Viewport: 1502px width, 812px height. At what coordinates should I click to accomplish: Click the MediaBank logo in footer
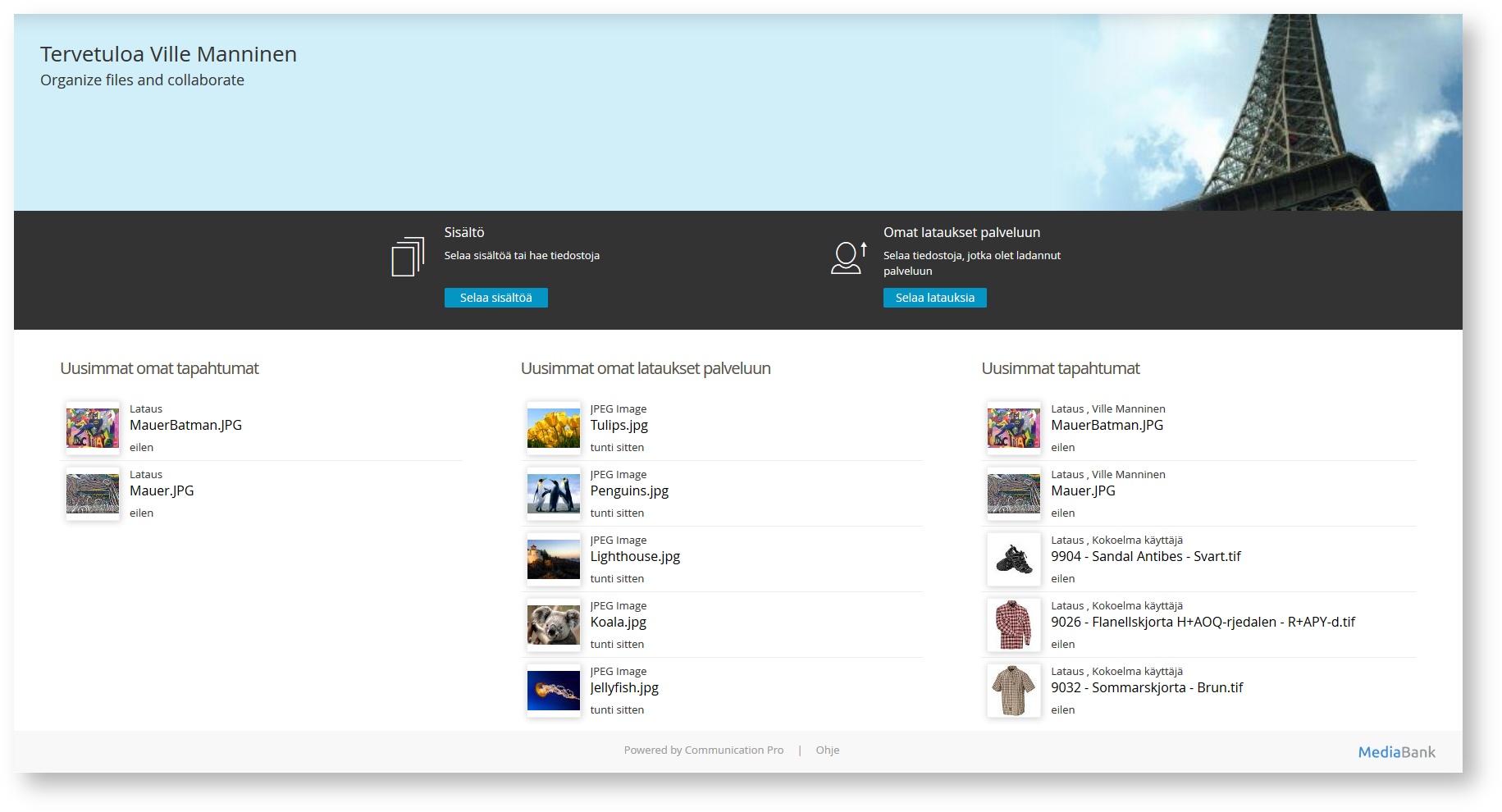[x=1396, y=751]
